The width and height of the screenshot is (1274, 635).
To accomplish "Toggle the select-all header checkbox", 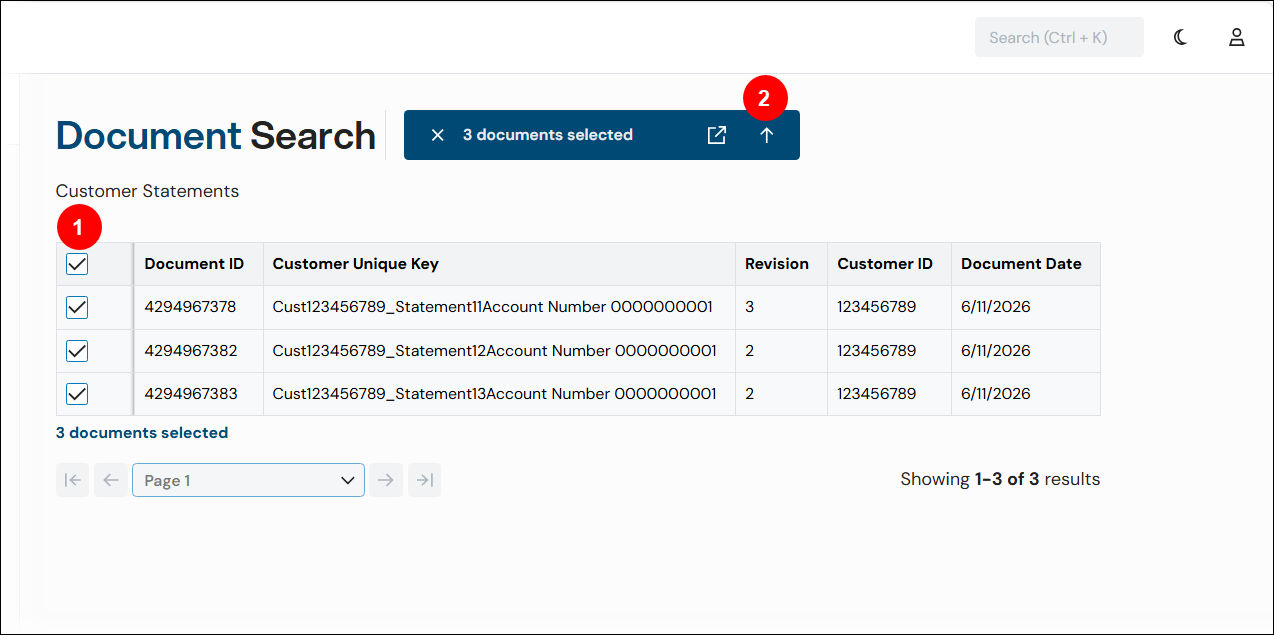I will [x=77, y=264].
